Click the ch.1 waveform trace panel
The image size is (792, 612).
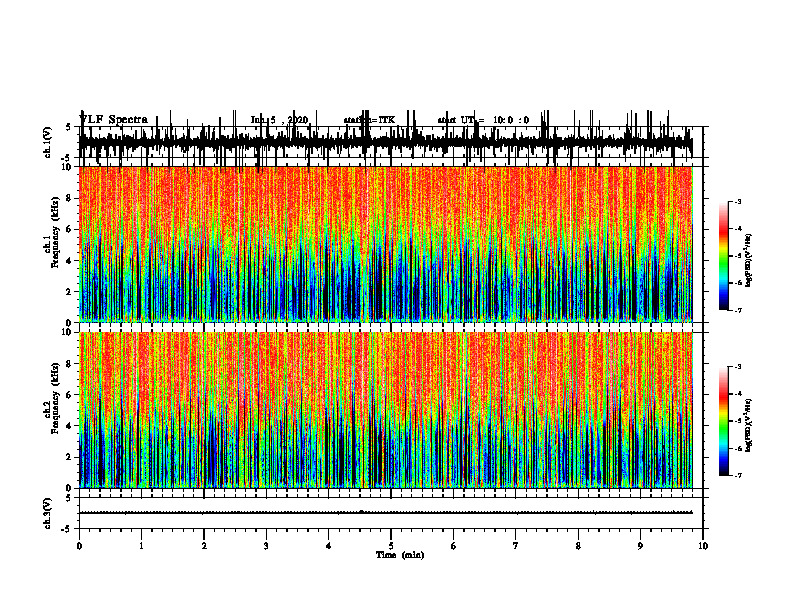(x=385, y=142)
